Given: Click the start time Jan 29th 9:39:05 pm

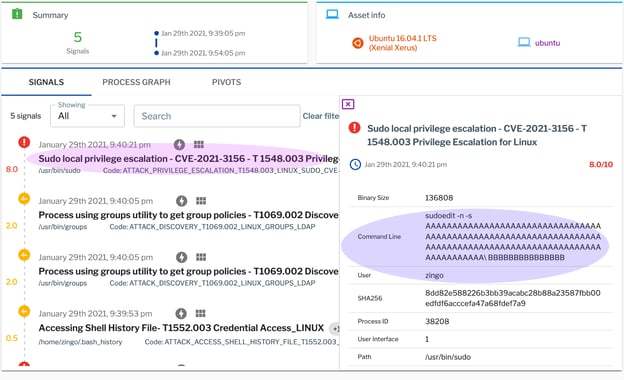Looking at the screenshot, I should click(x=203, y=33).
